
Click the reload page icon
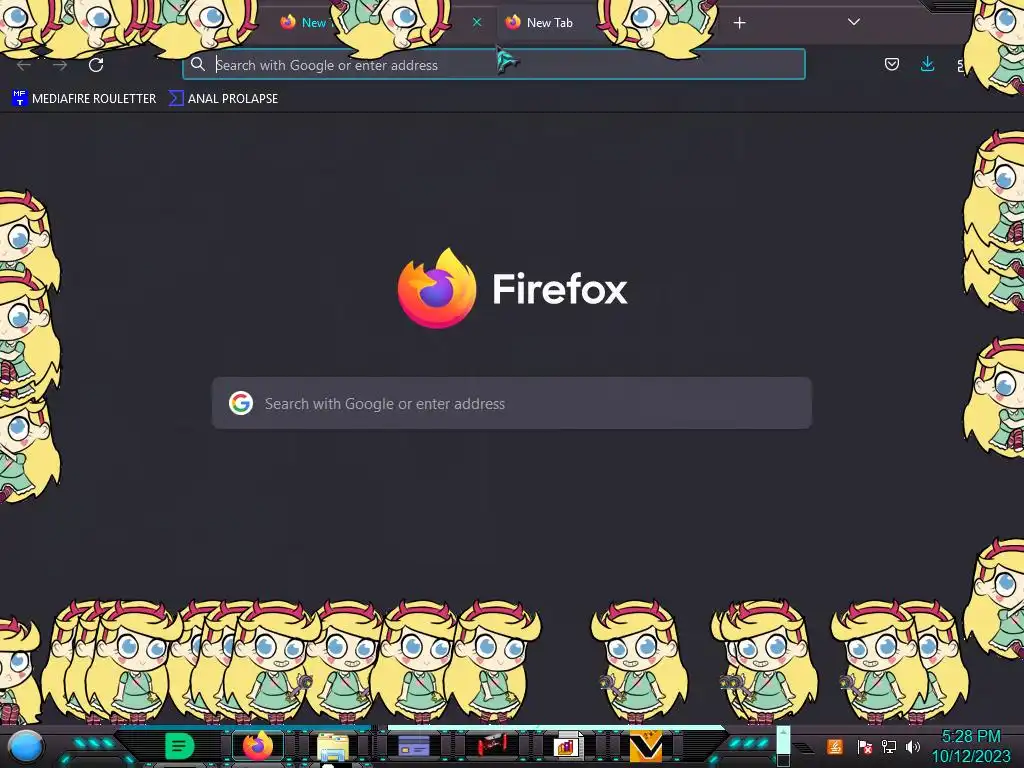96,65
